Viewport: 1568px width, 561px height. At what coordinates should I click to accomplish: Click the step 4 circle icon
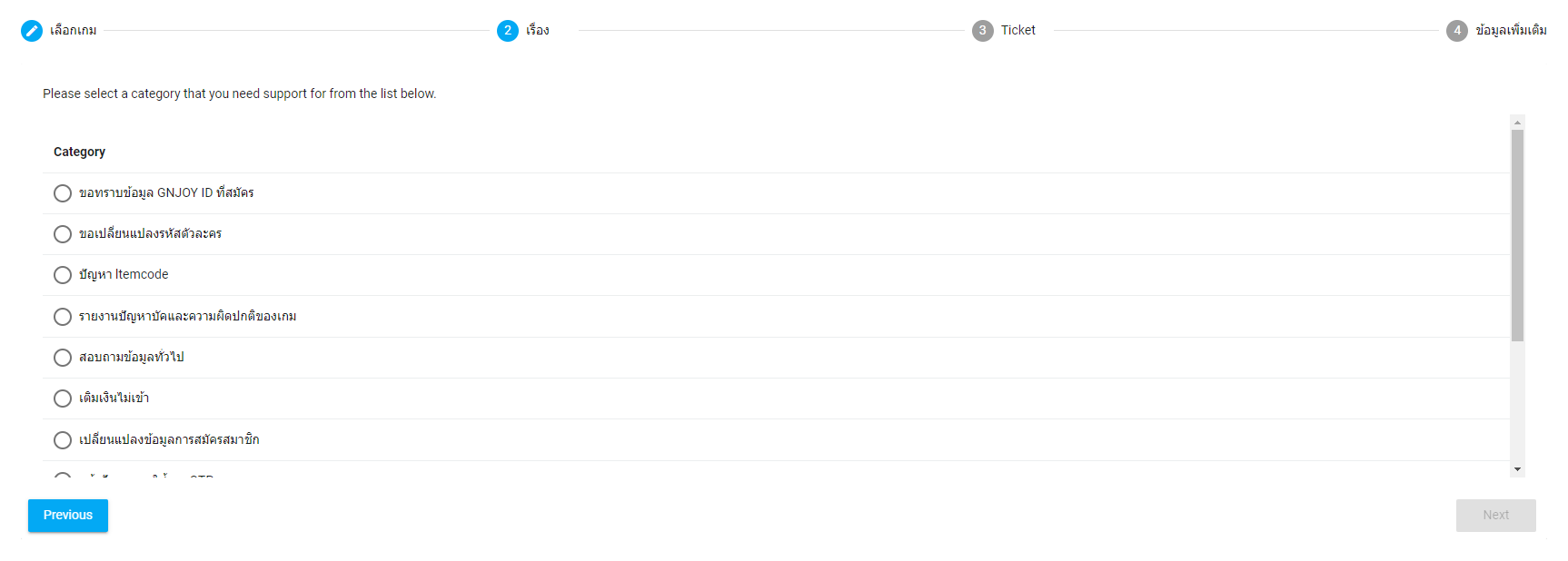(x=1457, y=31)
